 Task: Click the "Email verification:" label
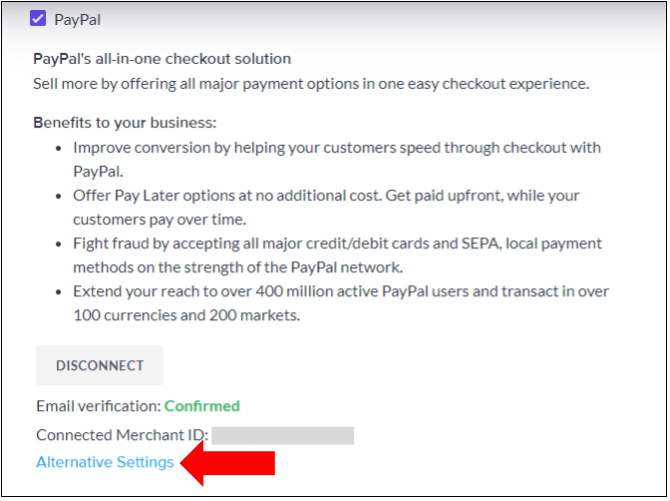click(x=98, y=406)
